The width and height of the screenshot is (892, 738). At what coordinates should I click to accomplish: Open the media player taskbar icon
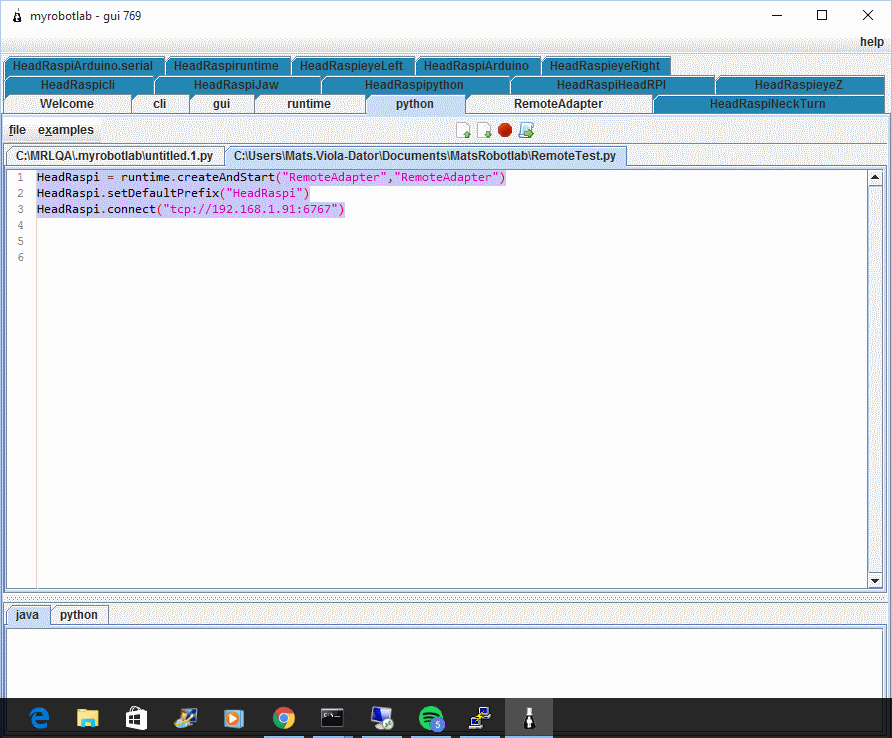tap(233, 718)
